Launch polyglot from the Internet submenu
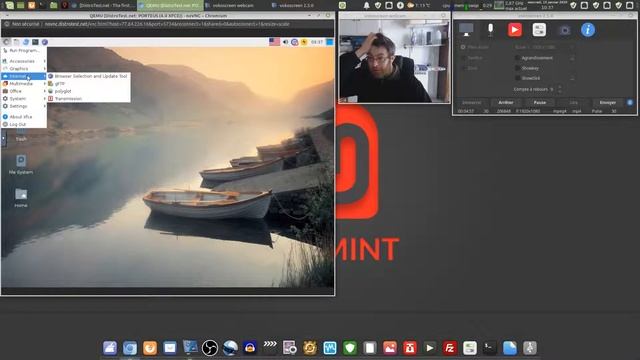 click(x=89, y=91)
